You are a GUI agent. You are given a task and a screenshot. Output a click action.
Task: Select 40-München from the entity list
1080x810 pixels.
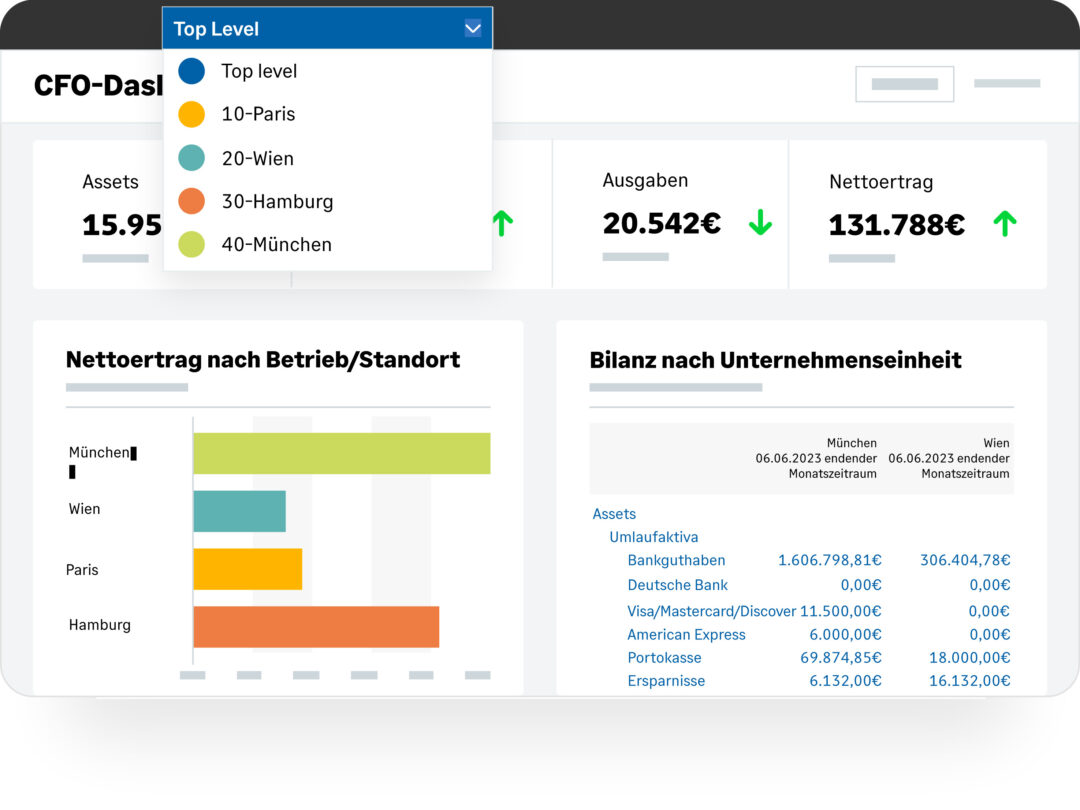point(276,244)
